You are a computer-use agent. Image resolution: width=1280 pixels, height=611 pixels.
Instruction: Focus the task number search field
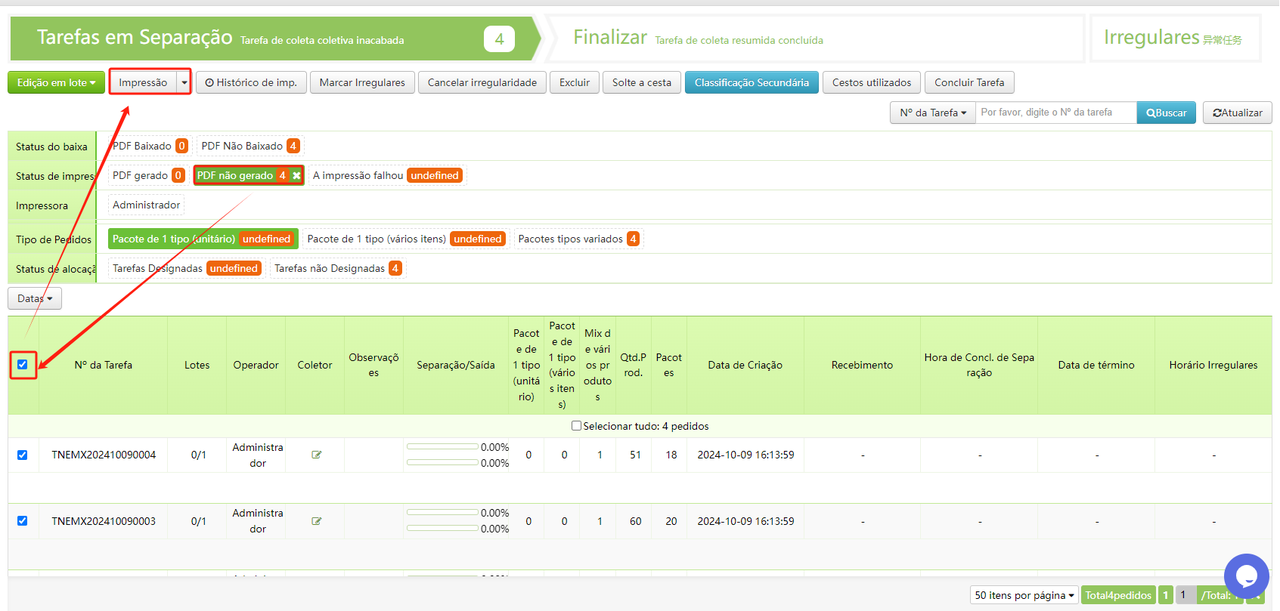coord(1055,113)
